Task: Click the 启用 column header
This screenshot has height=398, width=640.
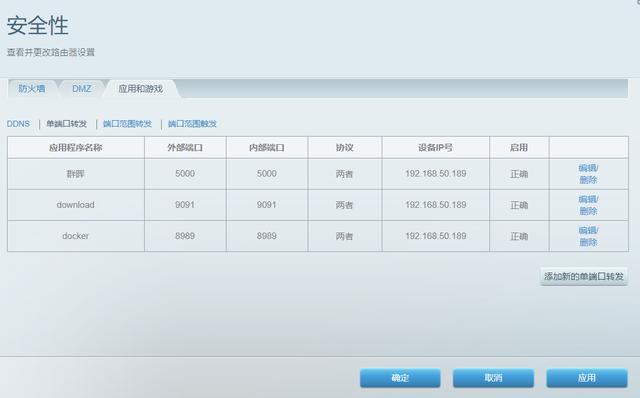Action: coord(519,148)
